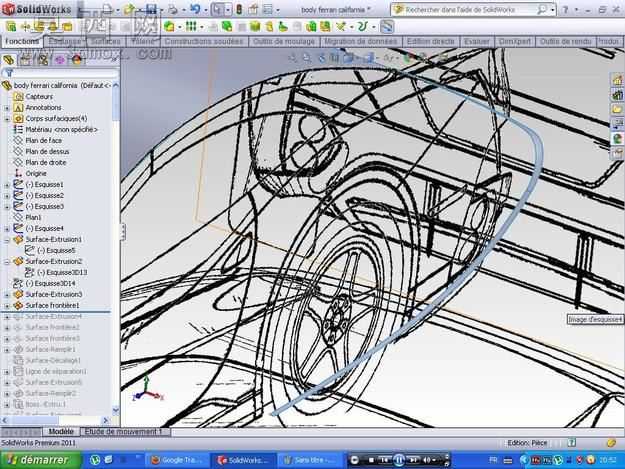
Task: Stop playback in the taskbar media player
Action: (371, 460)
